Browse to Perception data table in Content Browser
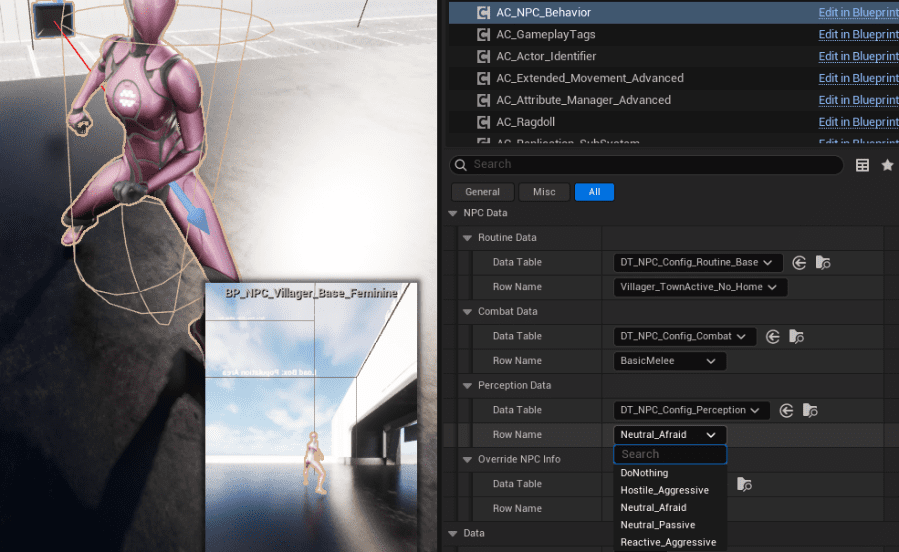The width and height of the screenshot is (899, 552). pos(810,410)
